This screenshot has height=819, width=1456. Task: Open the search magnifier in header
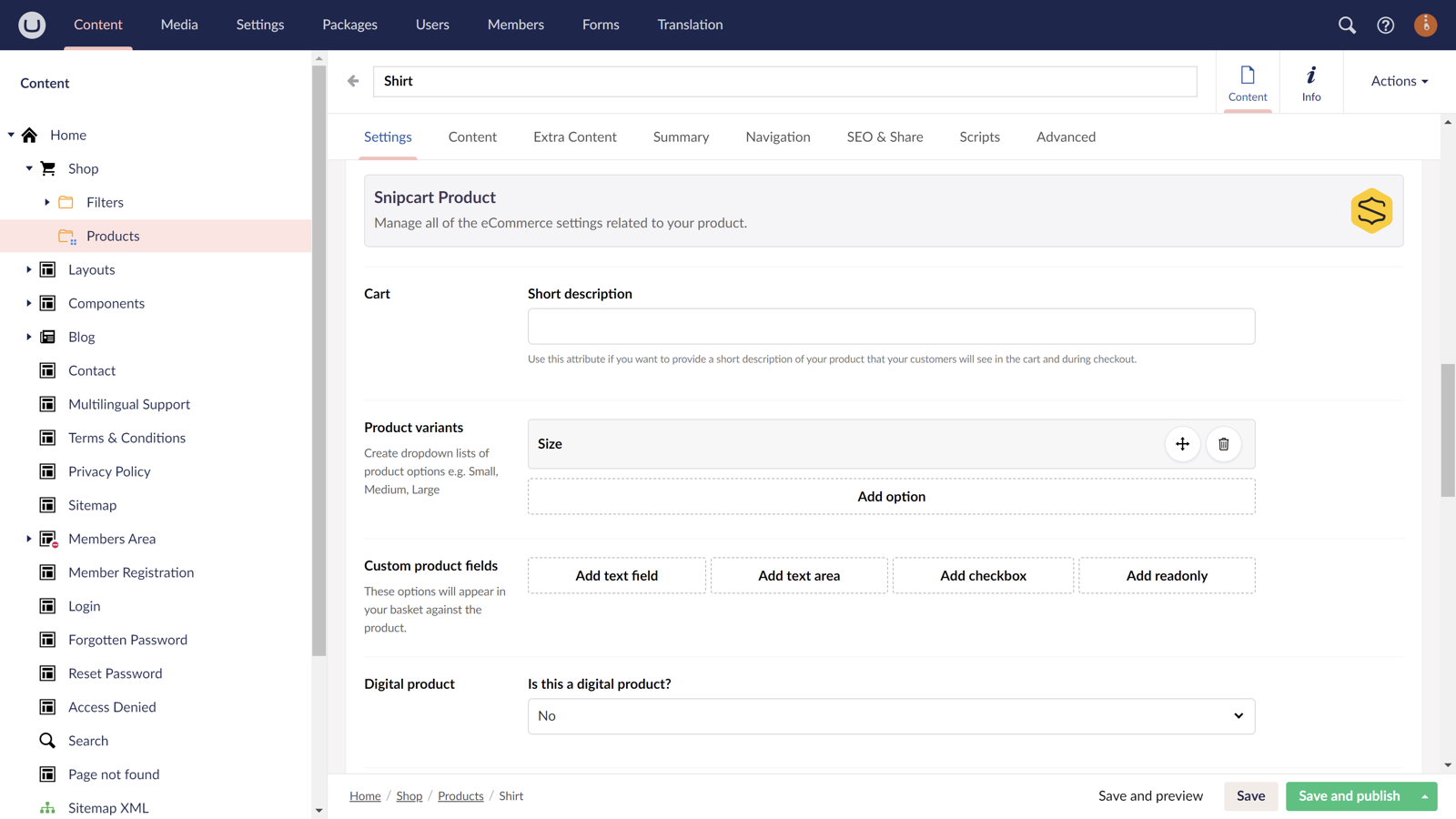(x=1347, y=25)
